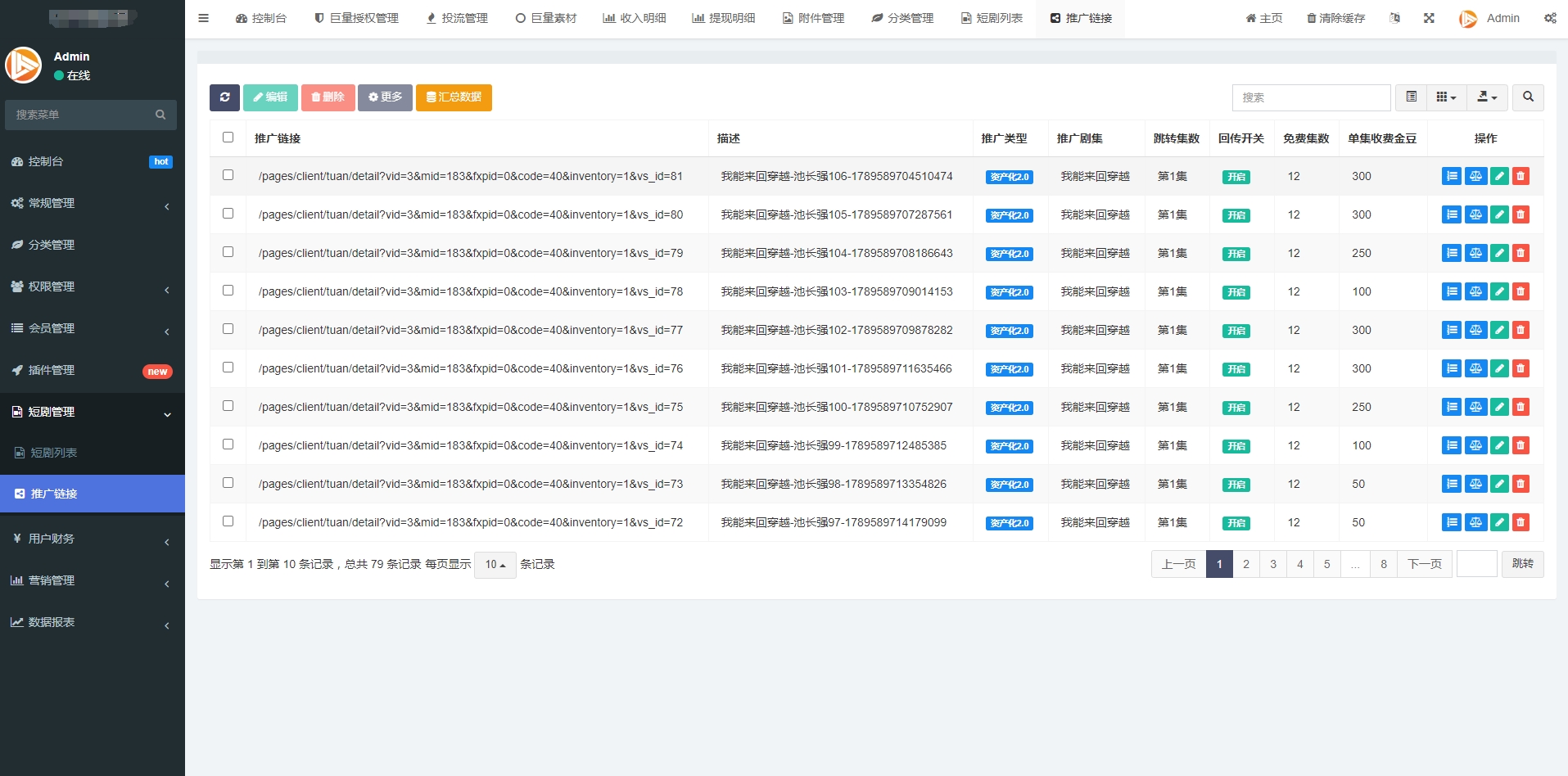Click the green edit pencil for vs_id=73
Screen dimensions: 1568x776
[1499, 484]
